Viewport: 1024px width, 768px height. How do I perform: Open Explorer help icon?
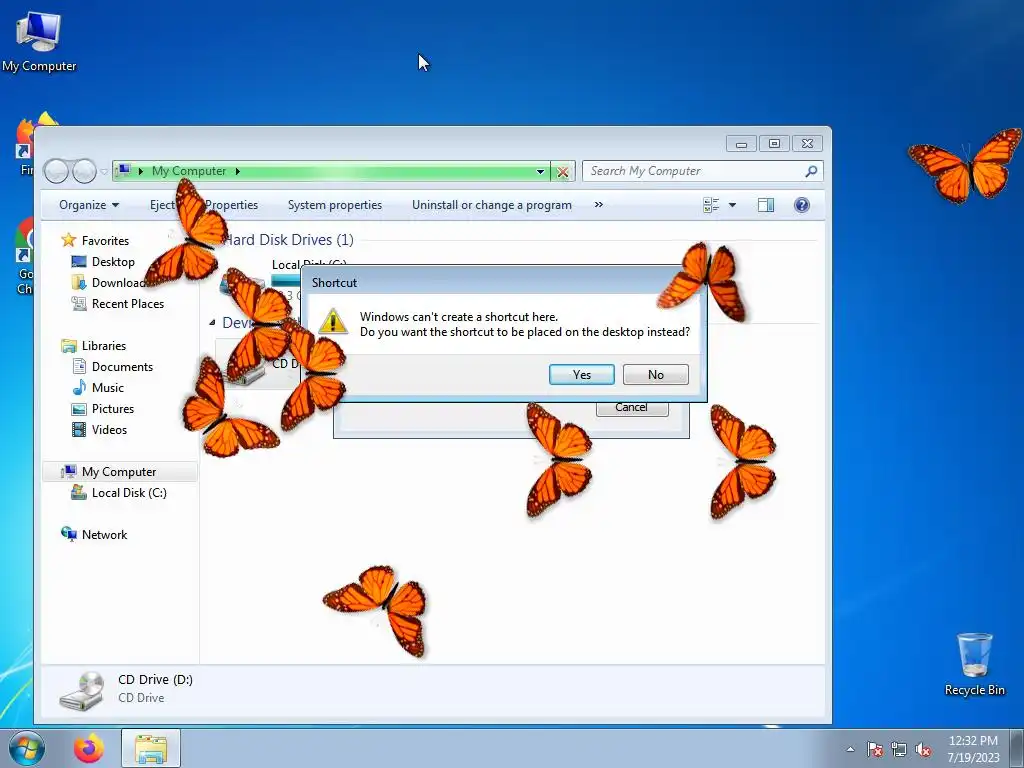pyautogui.click(x=801, y=205)
